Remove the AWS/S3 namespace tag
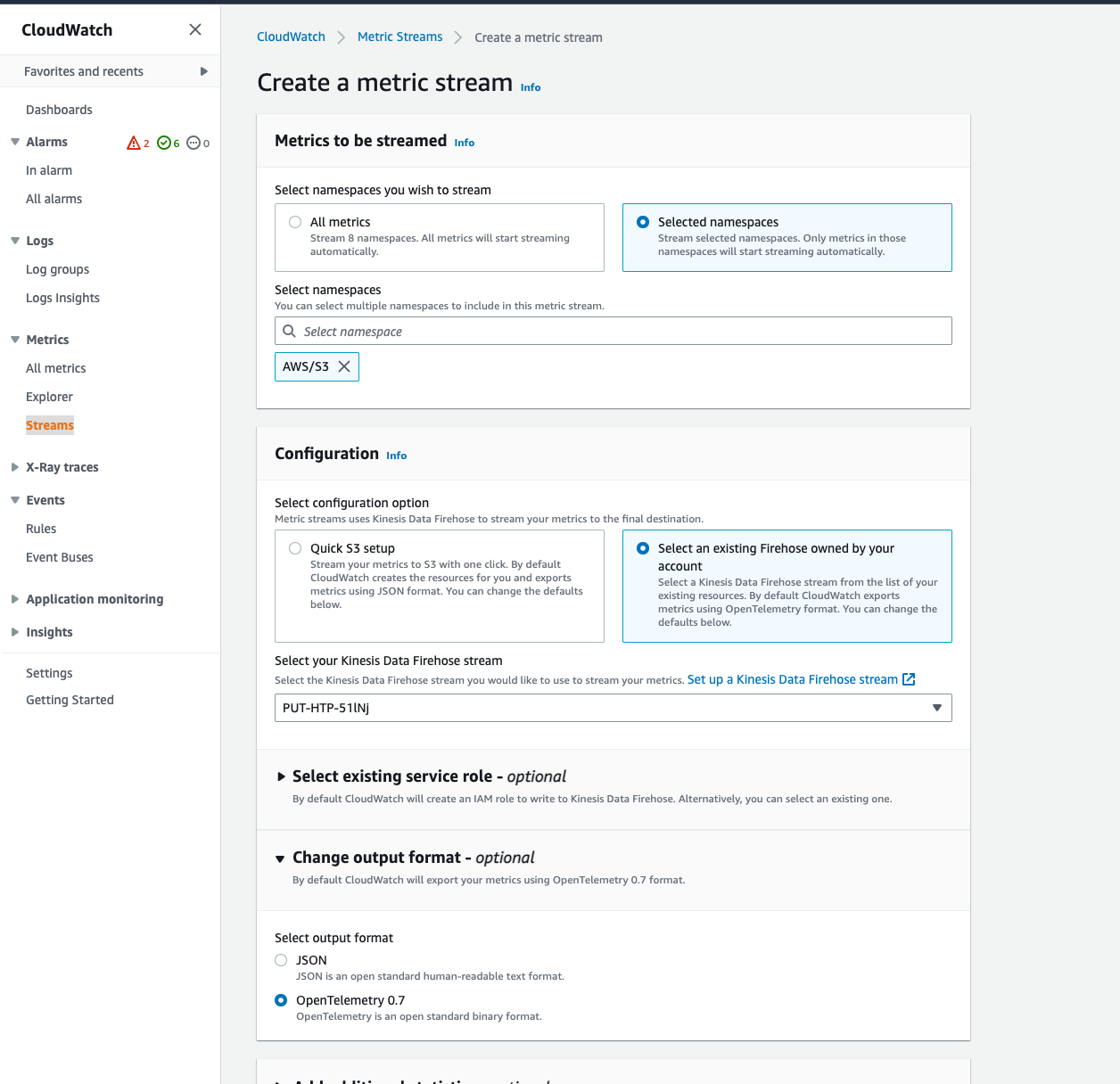Screen dimensions: 1120x1084 344,366
